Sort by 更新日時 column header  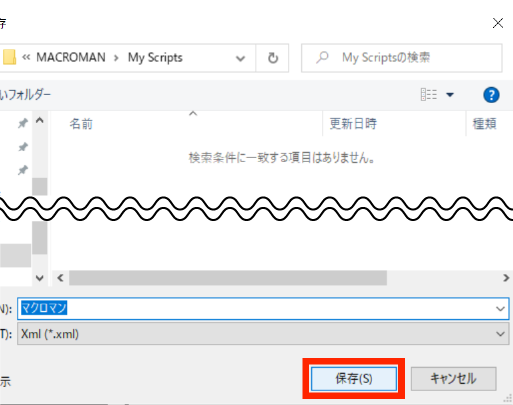(353, 124)
